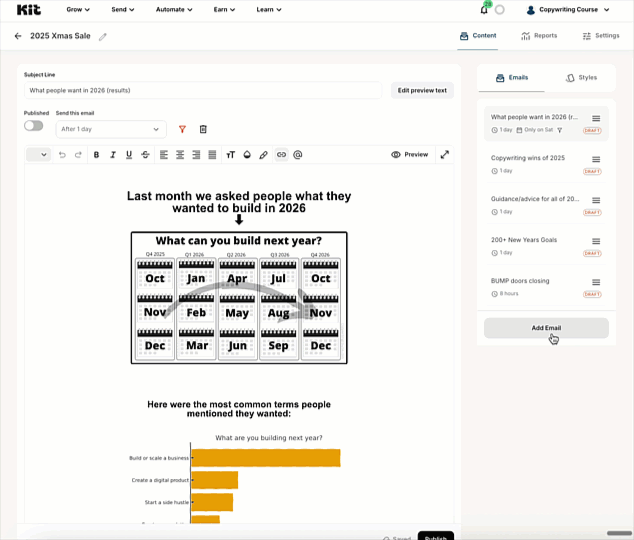Viewport: 634px width, 540px height.
Task: Open the Copywriting Course account dropdown
Action: coord(568,9)
